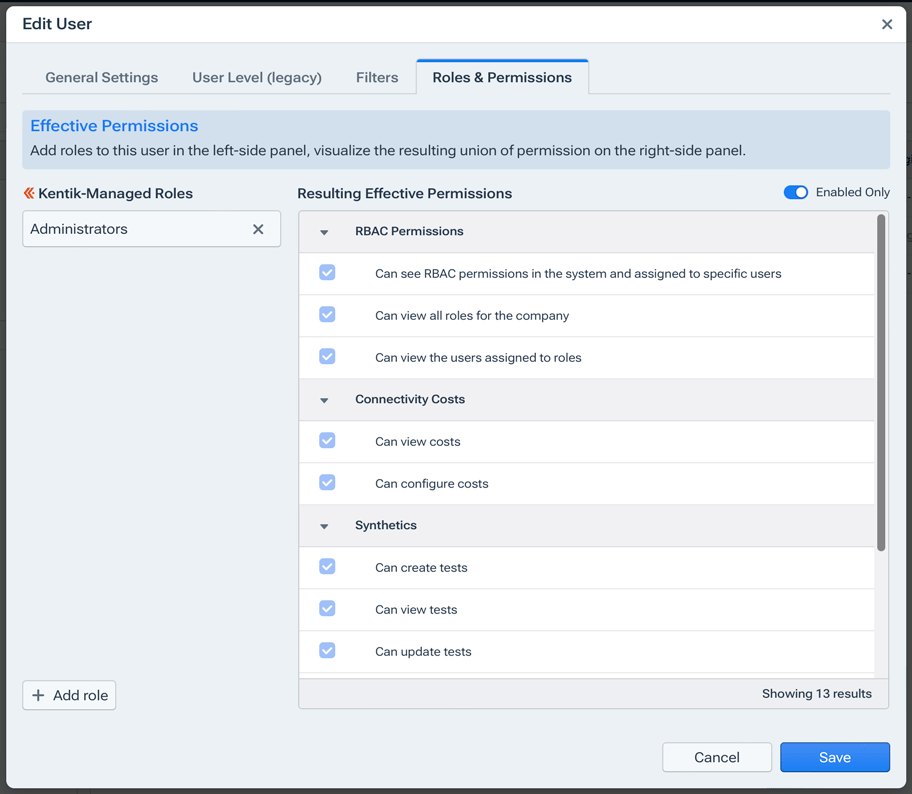Open the Filters tab
Image resolution: width=912 pixels, height=794 pixels.
(x=377, y=77)
